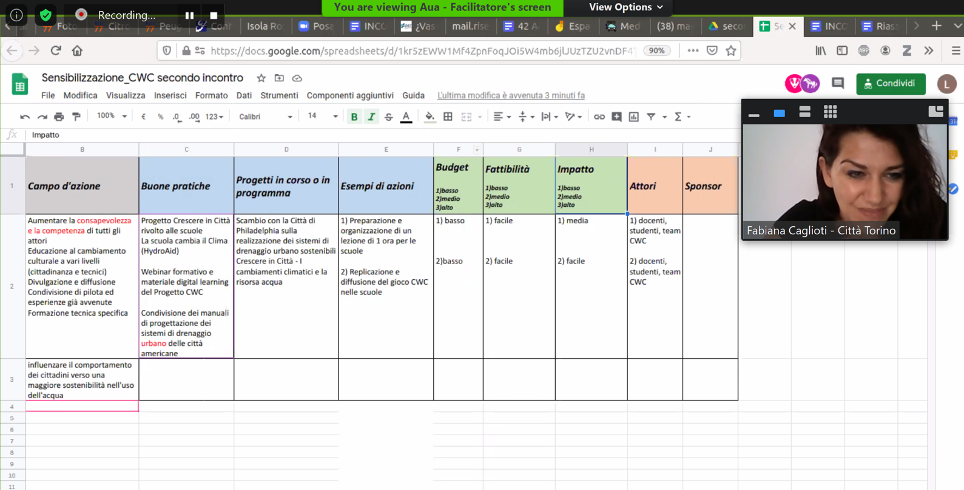Redo the last action in Sheets toolbar
This screenshot has height=490, width=964.
(x=42, y=116)
